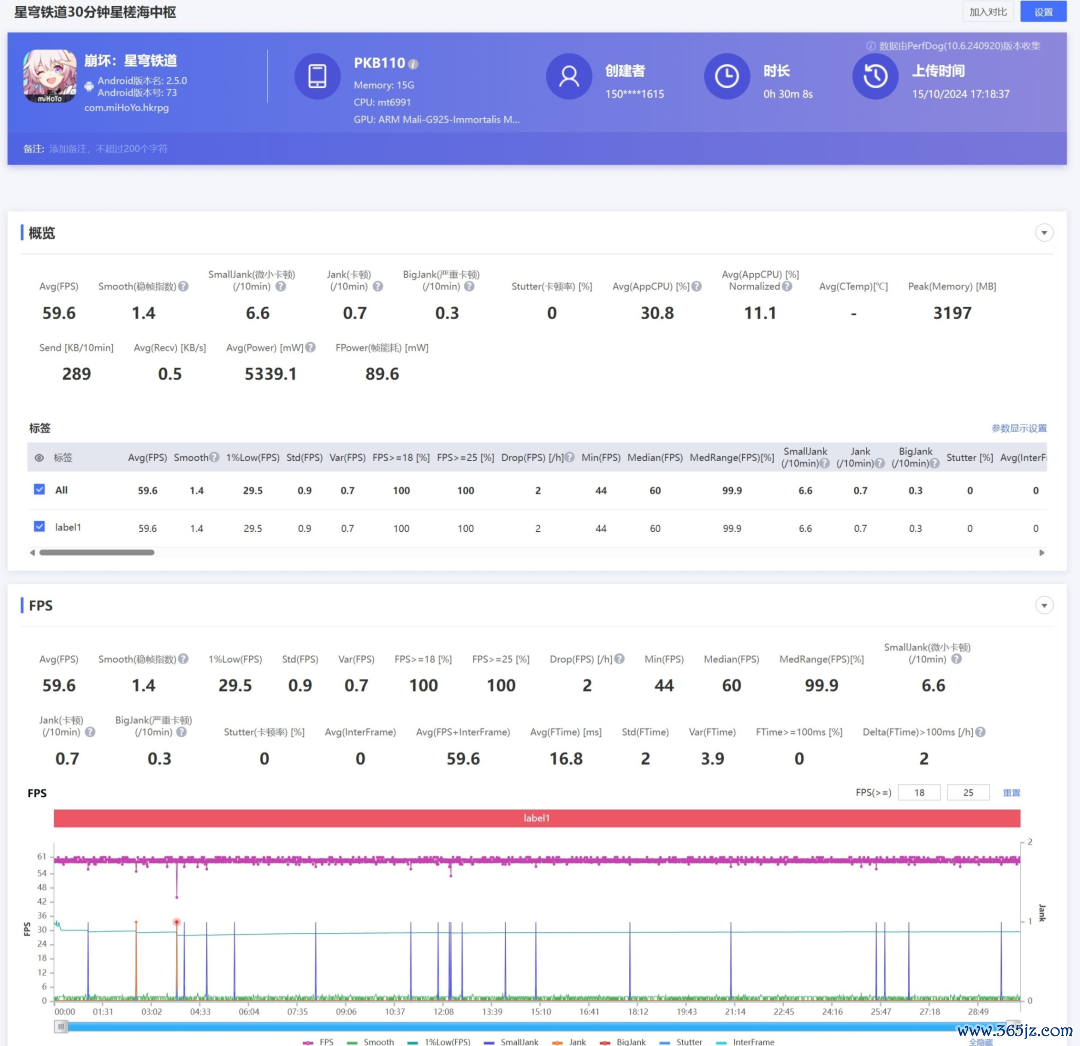Toggle FPS series in chart legend
This screenshot has width=1080, height=1046.
318,1042
